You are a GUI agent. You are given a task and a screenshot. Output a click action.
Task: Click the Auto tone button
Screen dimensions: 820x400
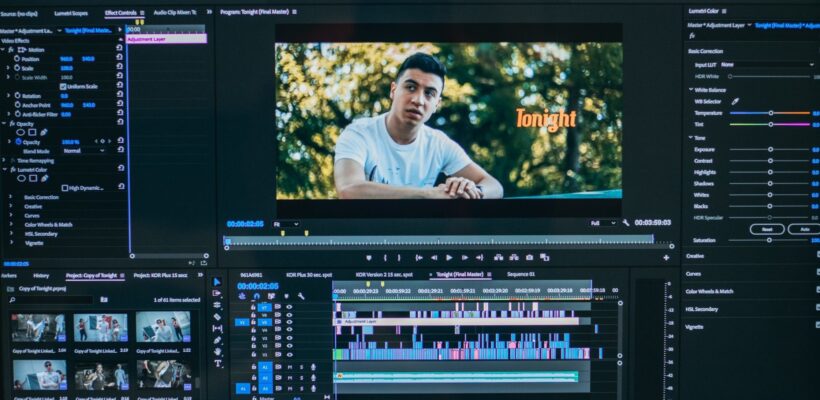pos(803,229)
